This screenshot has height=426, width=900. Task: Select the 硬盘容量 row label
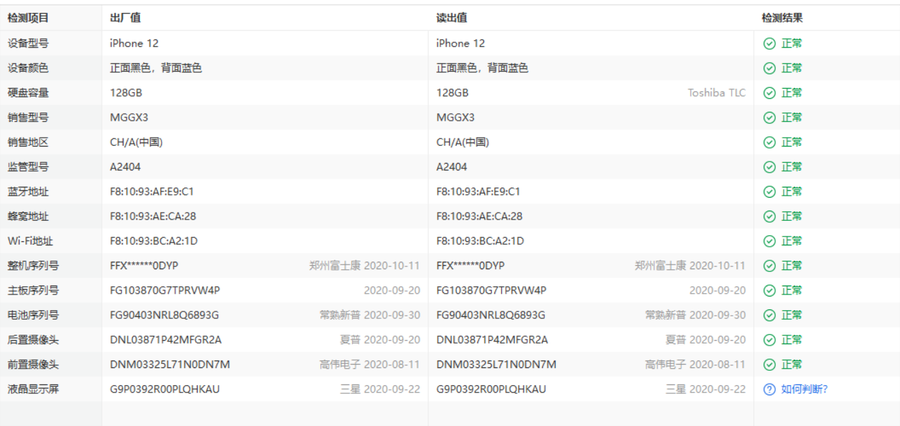click(x=28, y=92)
